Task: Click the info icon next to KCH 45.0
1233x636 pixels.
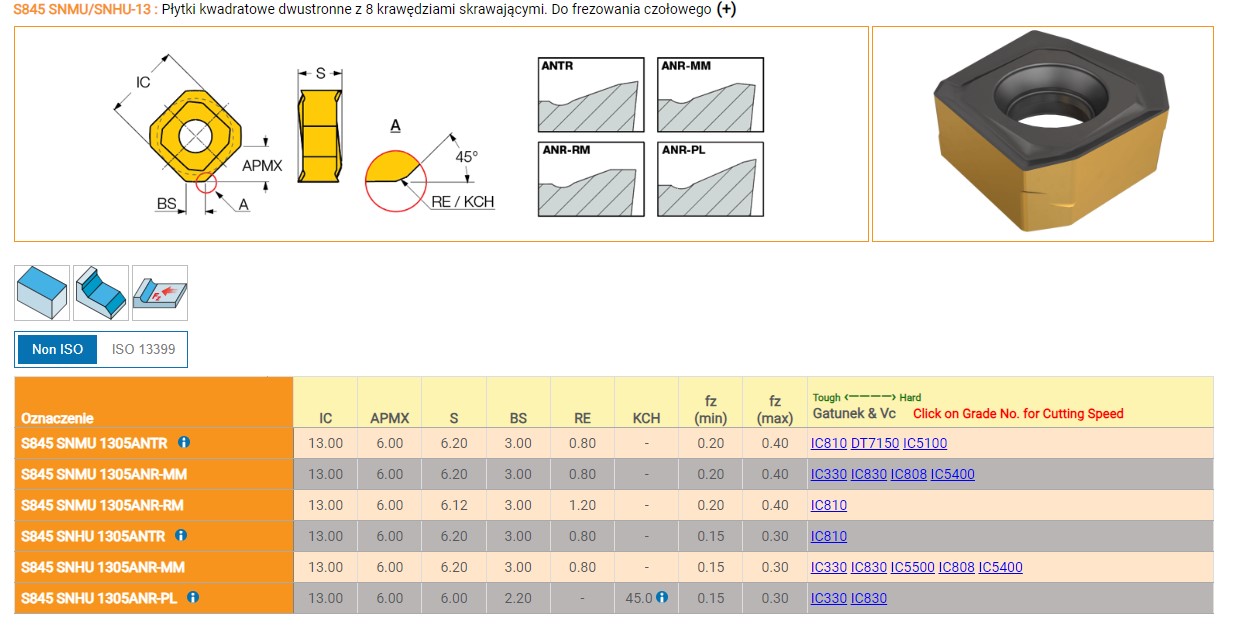Action: tap(662, 598)
